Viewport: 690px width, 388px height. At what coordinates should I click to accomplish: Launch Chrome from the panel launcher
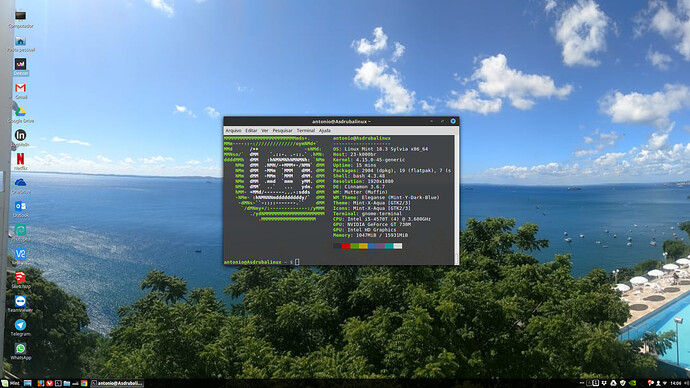[84, 383]
